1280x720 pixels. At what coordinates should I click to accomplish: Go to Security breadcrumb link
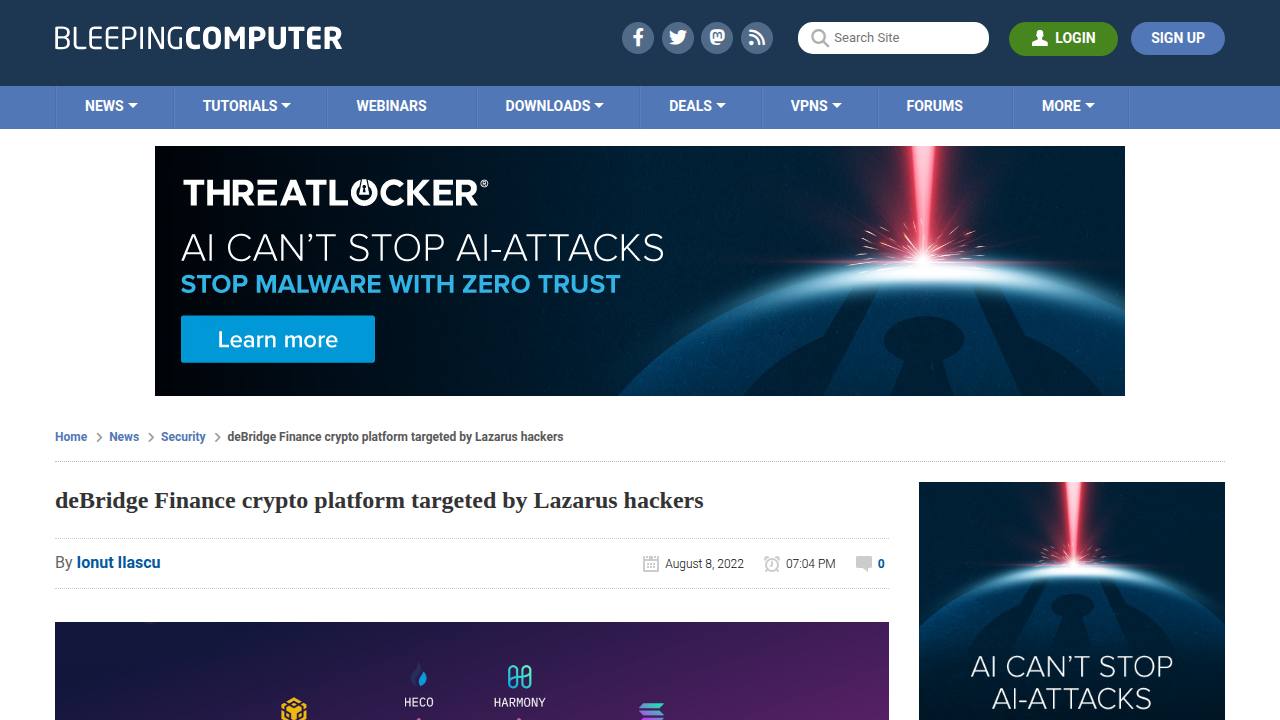click(183, 437)
